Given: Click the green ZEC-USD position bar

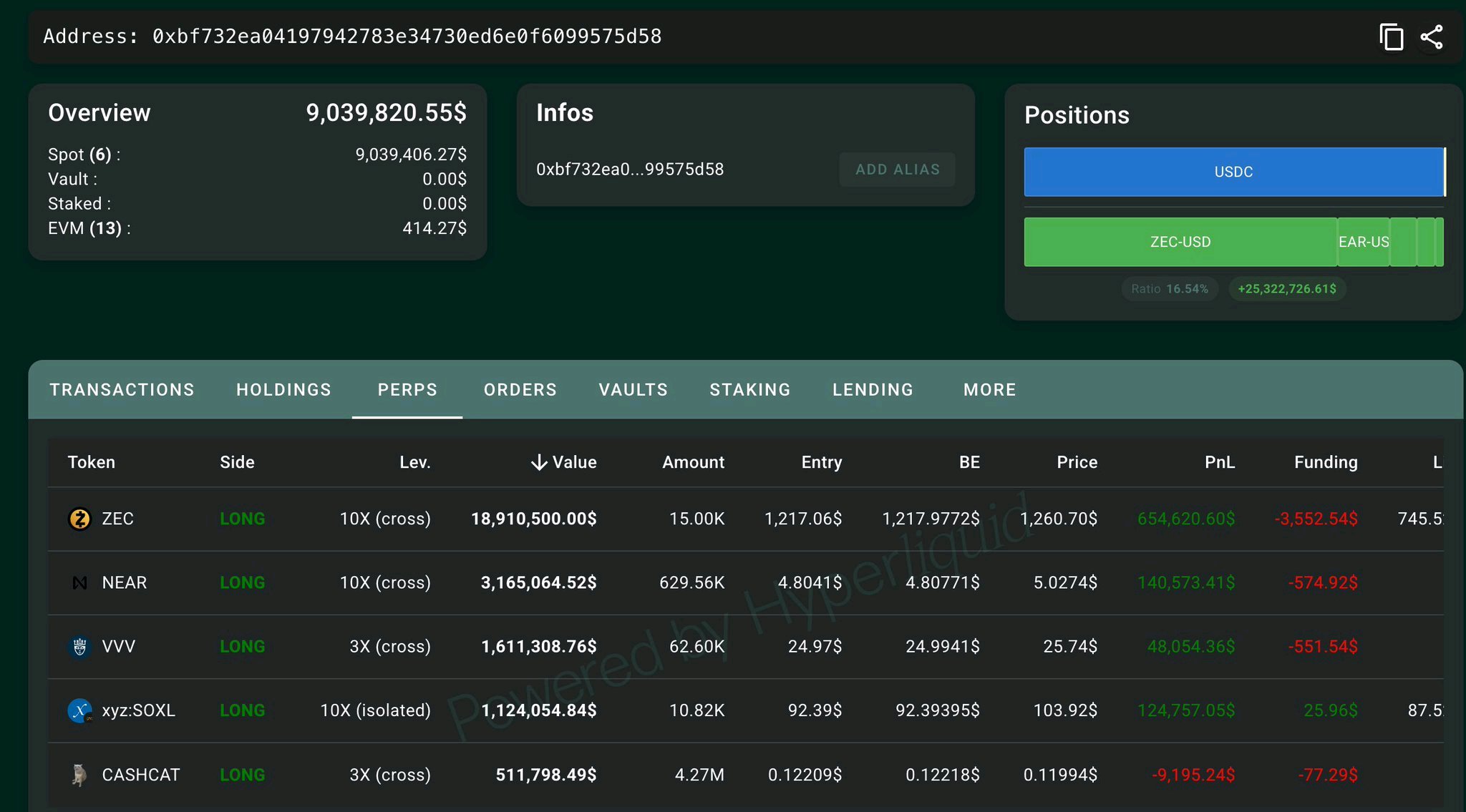Looking at the screenshot, I should tap(1180, 242).
